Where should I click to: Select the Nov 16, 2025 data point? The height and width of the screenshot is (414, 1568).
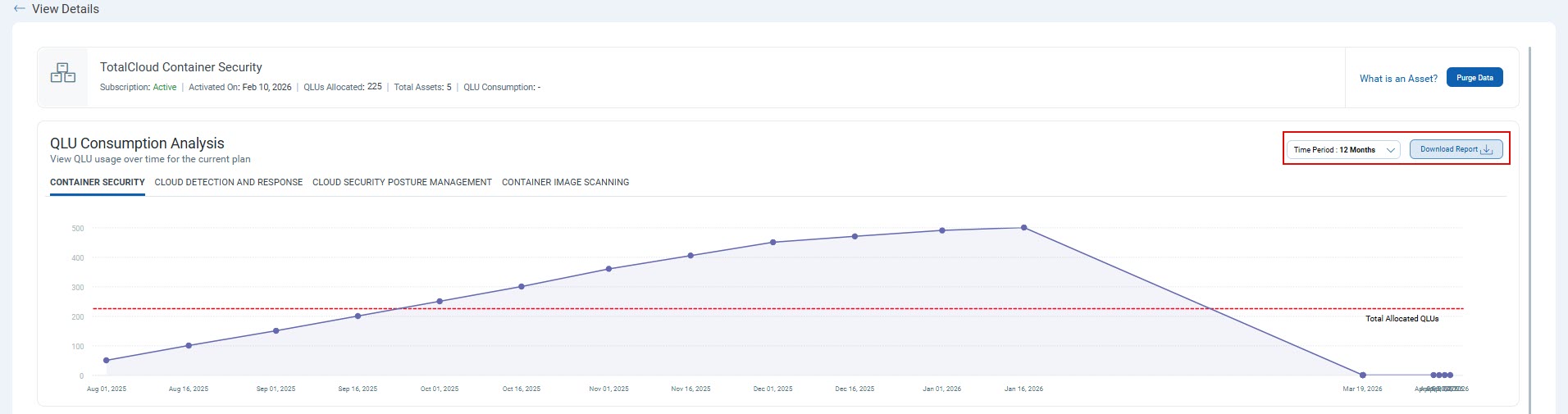point(691,255)
